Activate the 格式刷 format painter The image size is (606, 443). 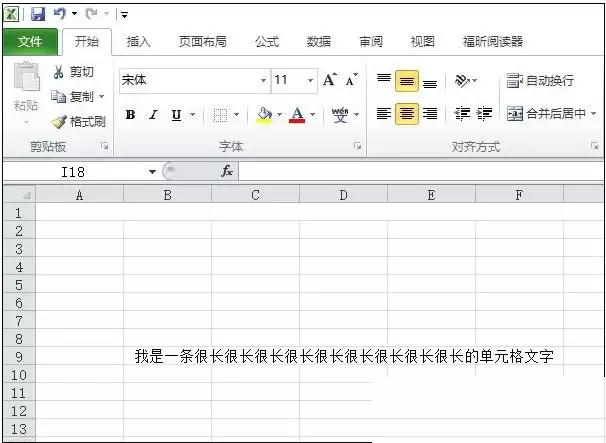(78, 122)
